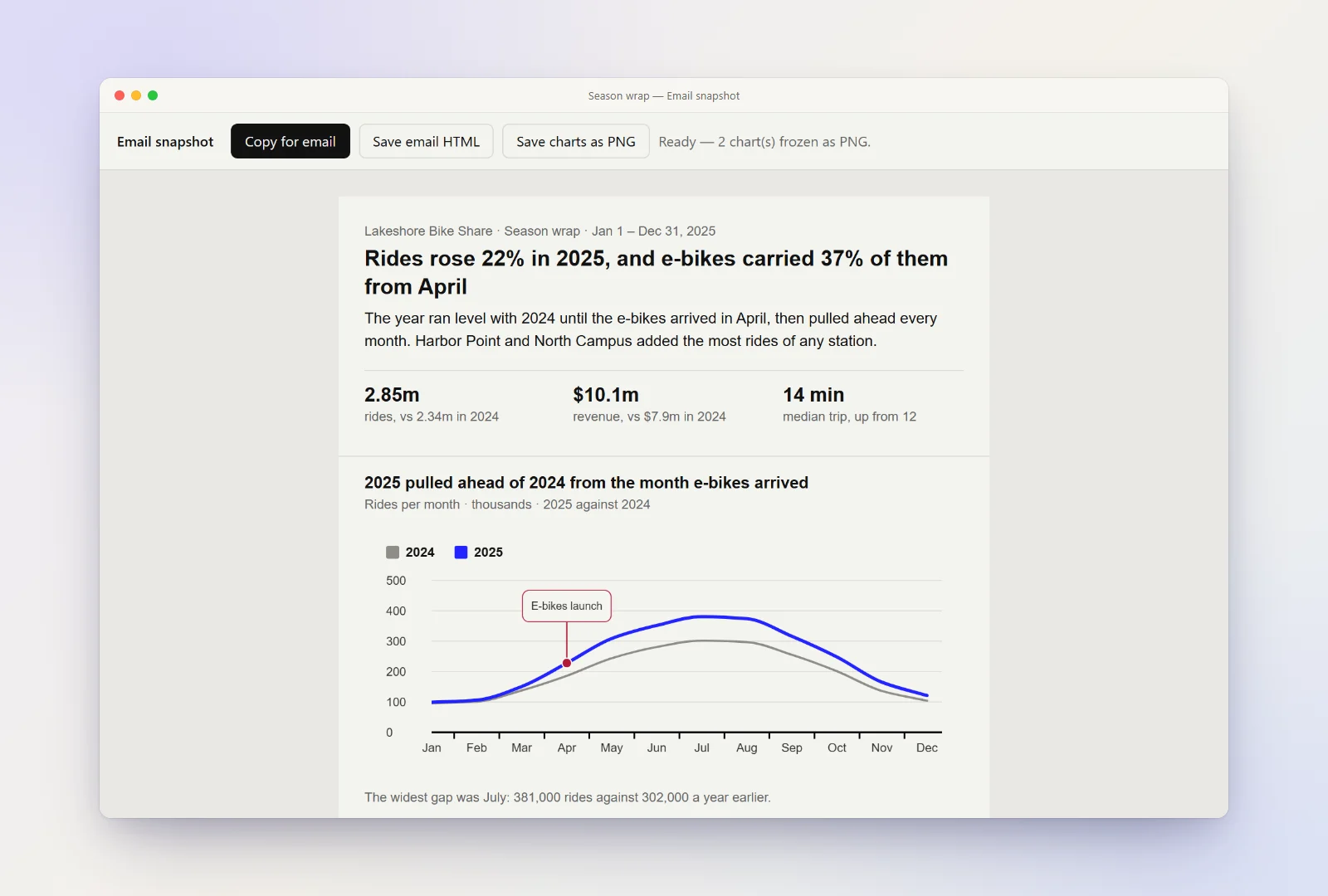Viewport: 1328px width, 896px height.
Task: Click the green maximize window dot
Action: [153, 95]
